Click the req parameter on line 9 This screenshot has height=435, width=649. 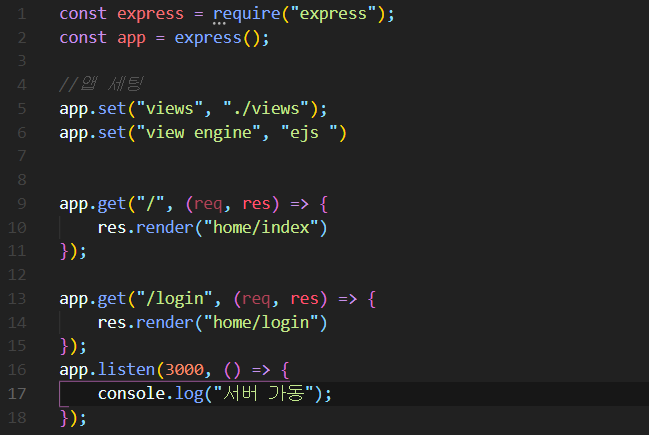pyautogui.click(x=208, y=204)
